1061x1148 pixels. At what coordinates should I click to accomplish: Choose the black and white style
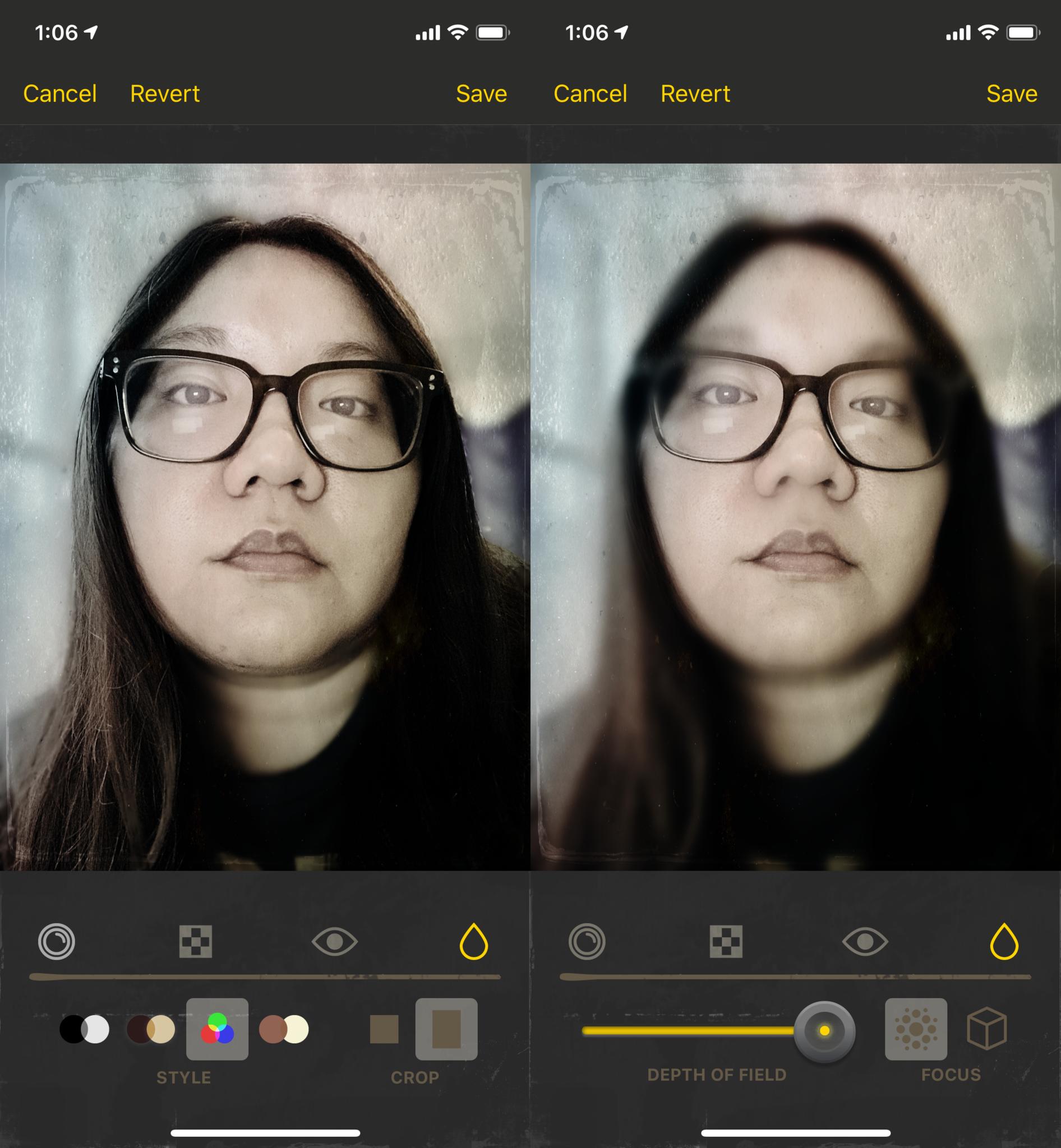pyautogui.click(x=84, y=1029)
